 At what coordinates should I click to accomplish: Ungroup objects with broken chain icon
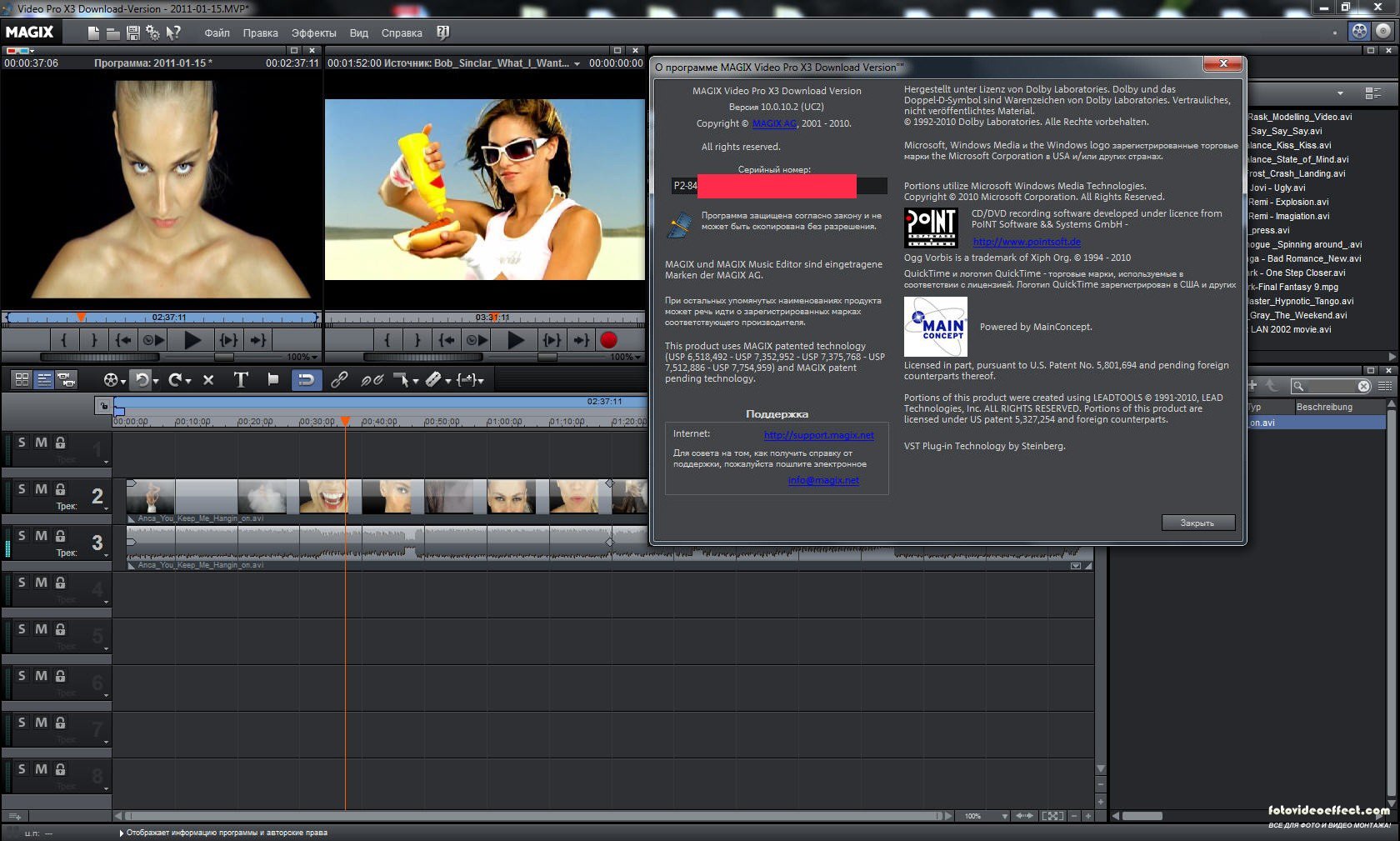372,379
